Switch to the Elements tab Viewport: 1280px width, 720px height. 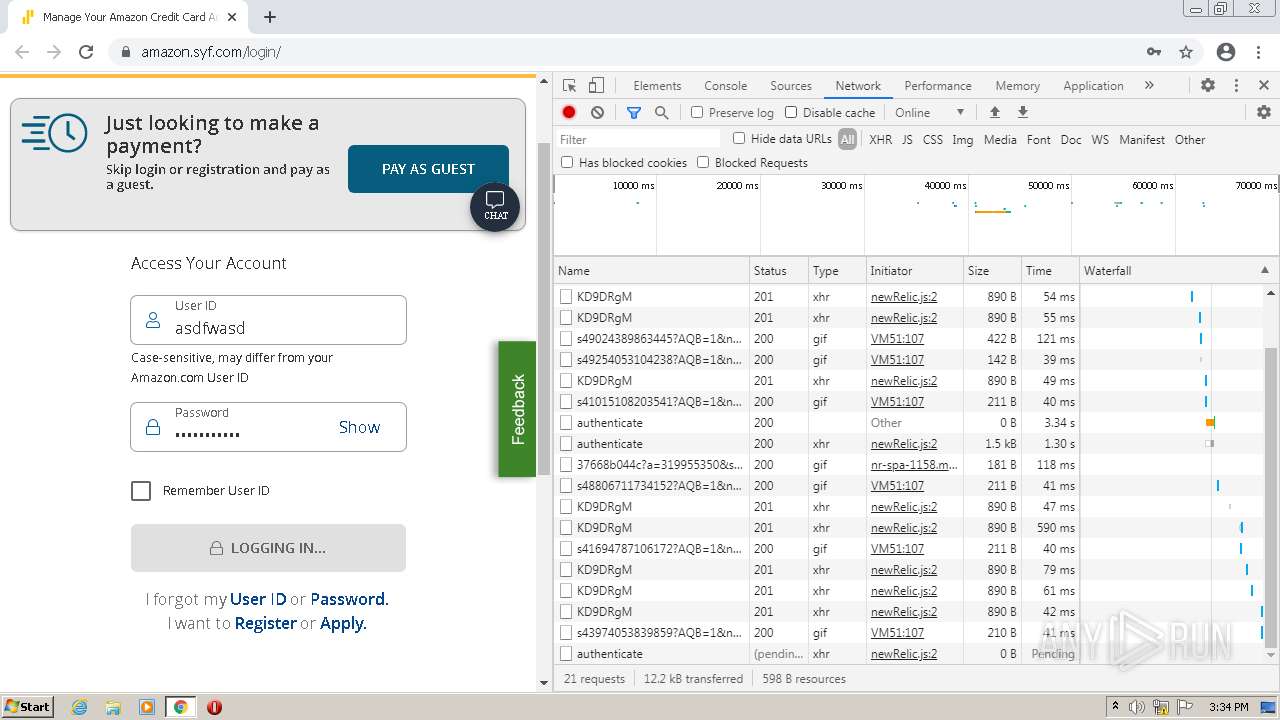tap(657, 86)
